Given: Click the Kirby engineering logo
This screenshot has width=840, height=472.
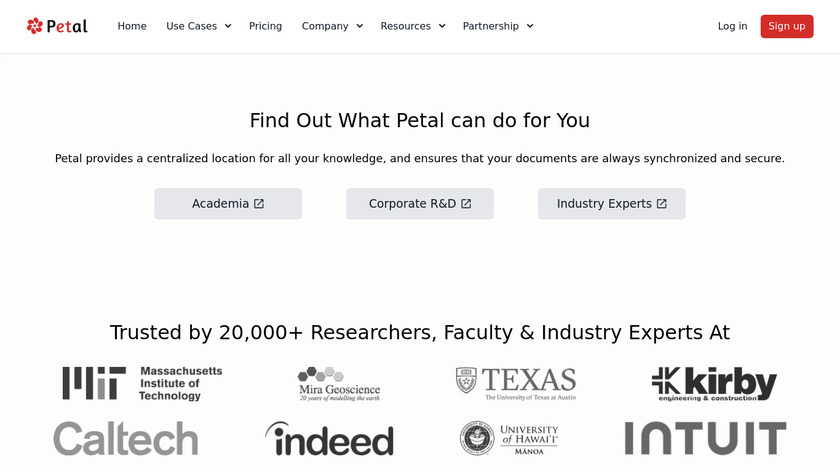Looking at the screenshot, I should pyautogui.click(x=713, y=384).
